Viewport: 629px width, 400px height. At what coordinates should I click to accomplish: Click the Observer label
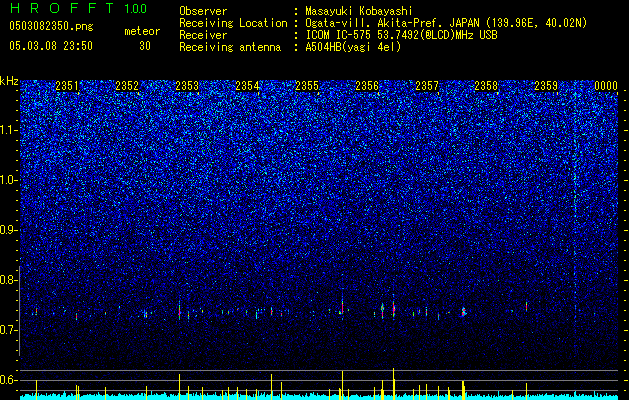point(203,11)
